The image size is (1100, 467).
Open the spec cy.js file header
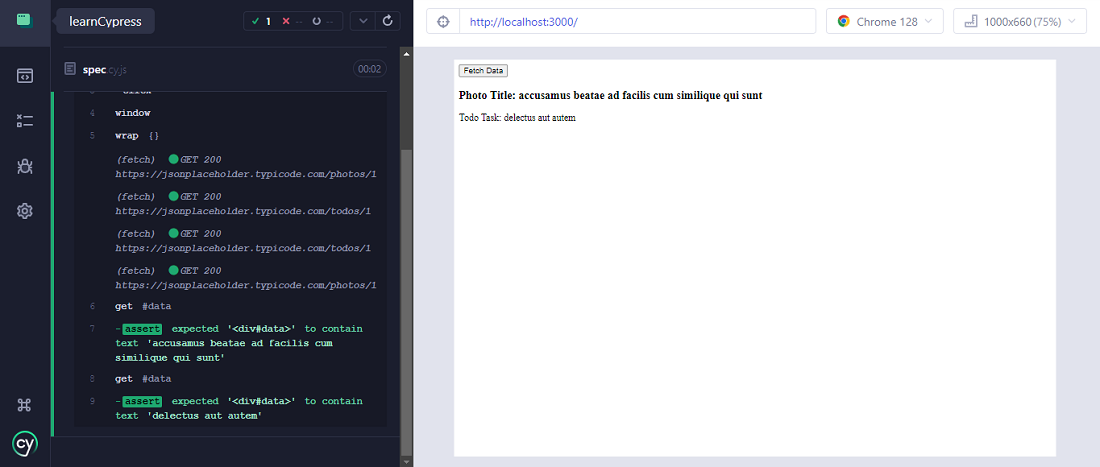point(224,69)
